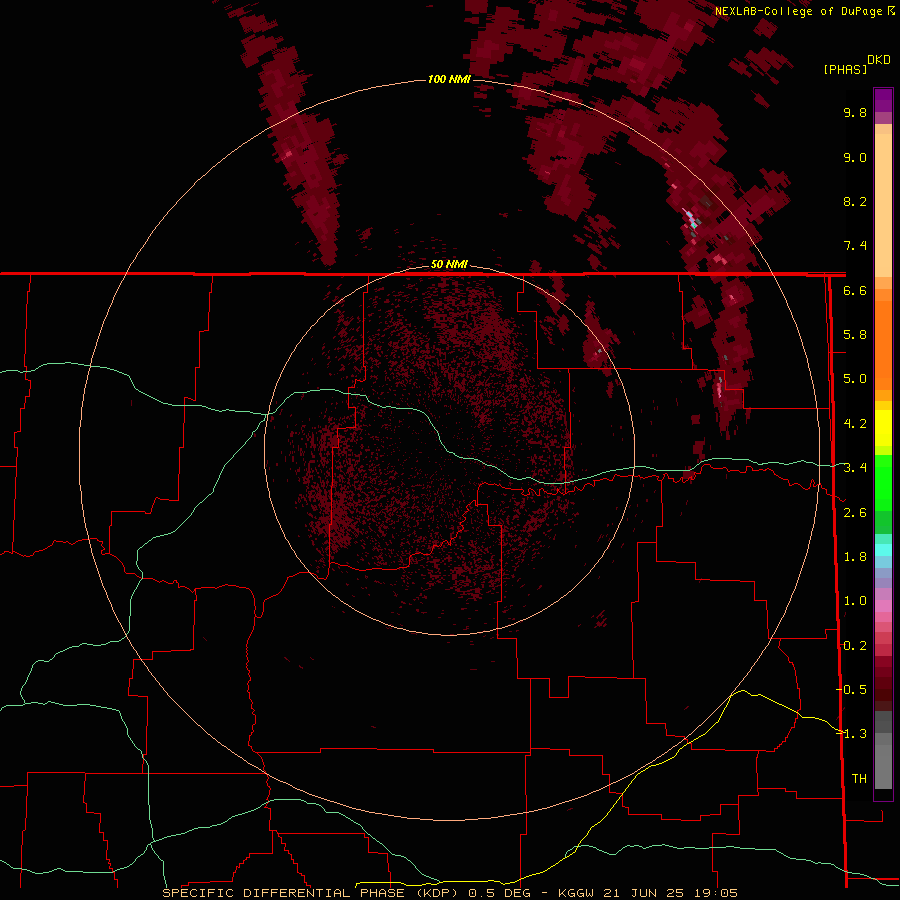Click the bright green segment of the color bar

pos(883,482)
